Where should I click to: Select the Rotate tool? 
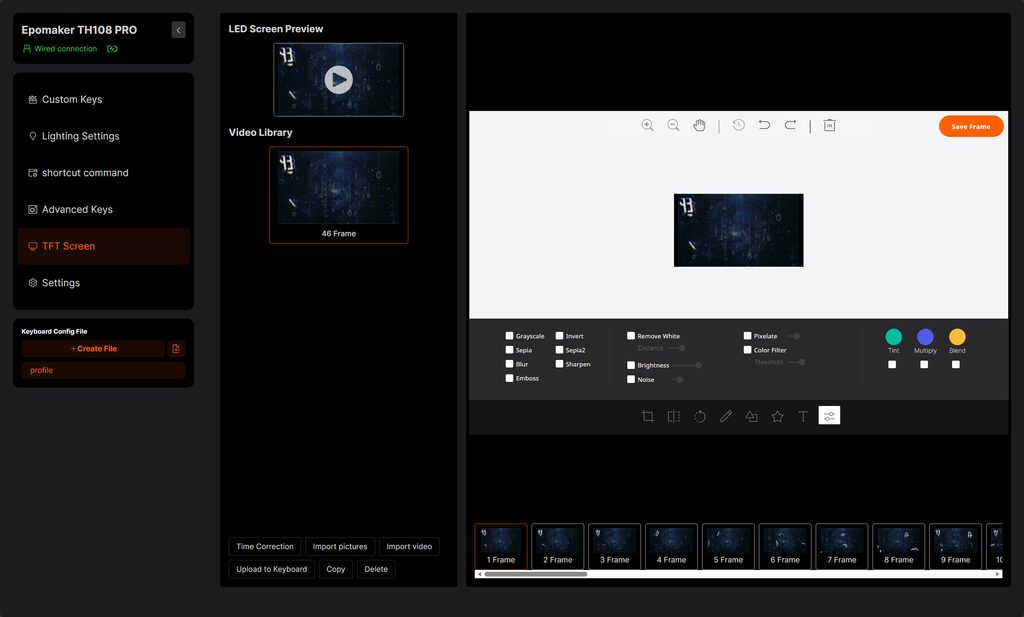[x=699, y=416]
